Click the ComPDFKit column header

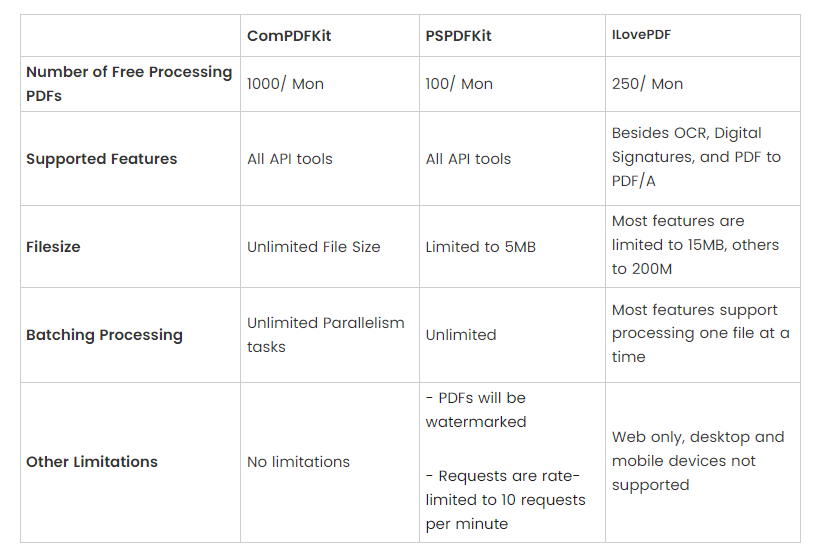[x=289, y=36]
